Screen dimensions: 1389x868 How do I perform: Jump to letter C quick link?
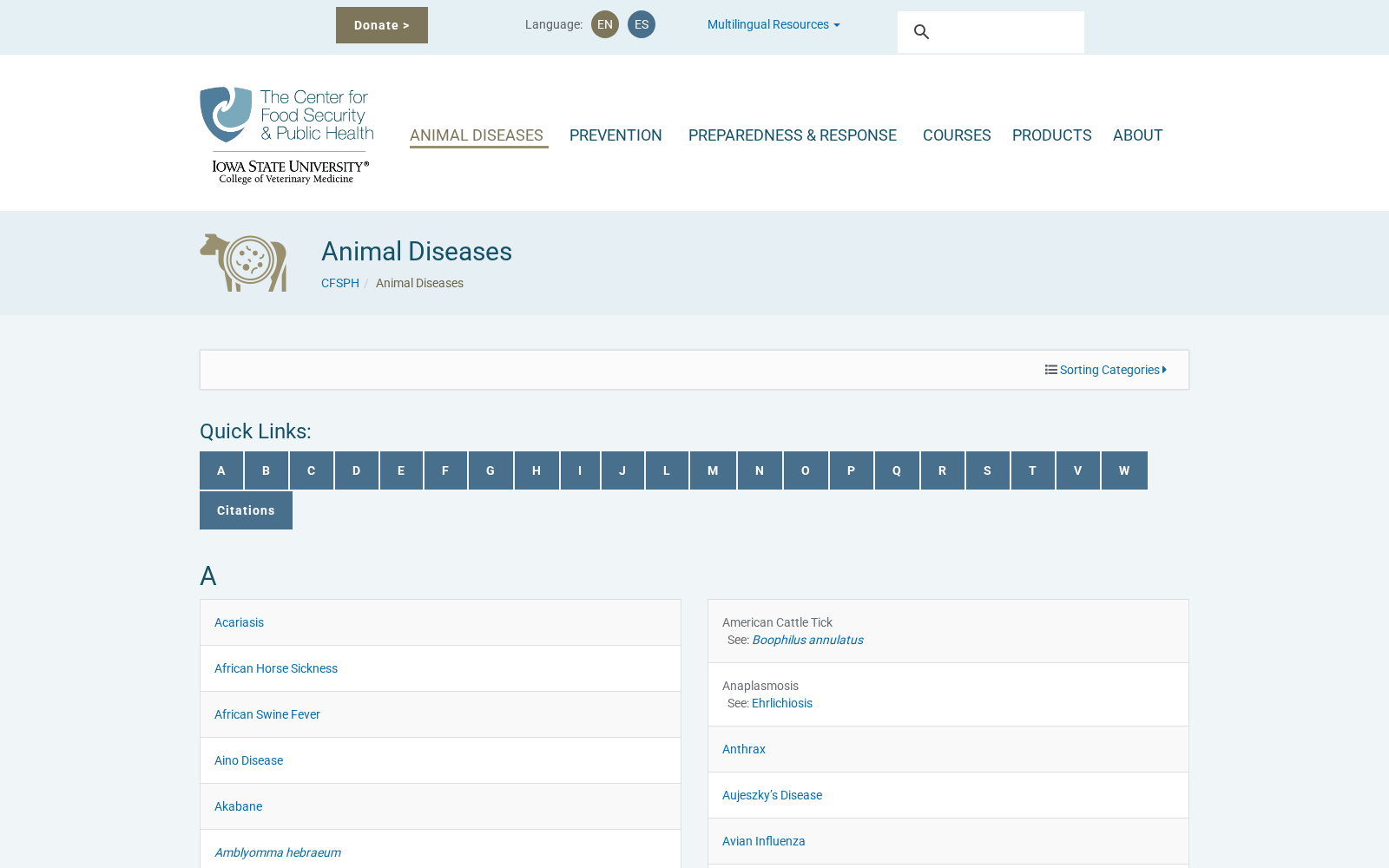[x=312, y=470]
